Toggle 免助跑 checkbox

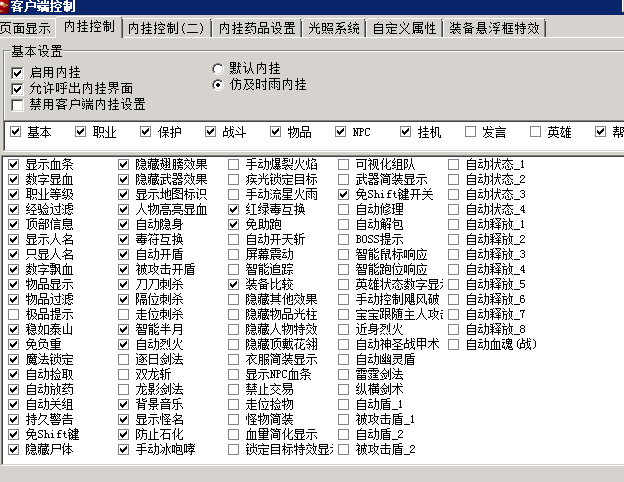coord(233,224)
